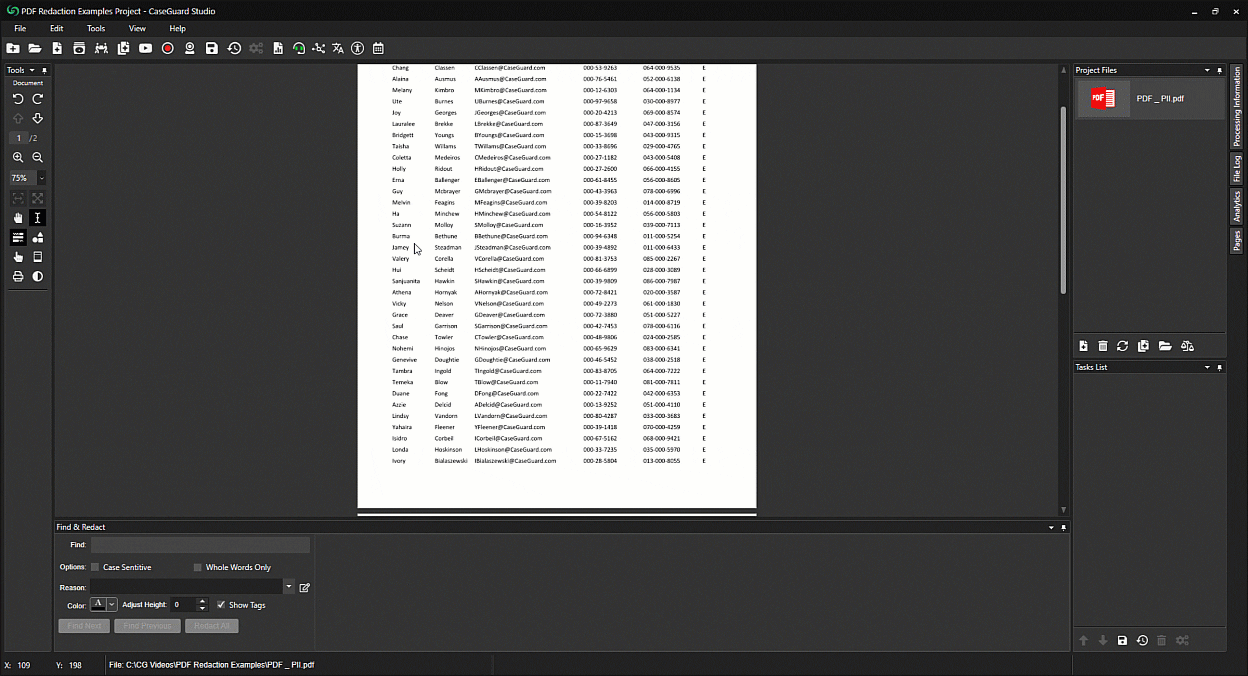Open the Zoom In magnifier tool

(18, 157)
